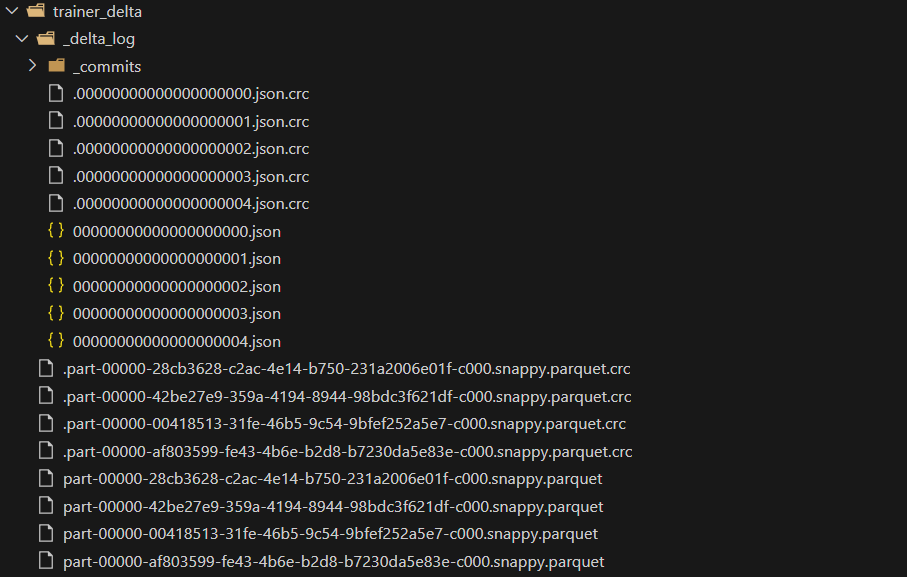Open .00000000000000000000.json.crc file

tap(191, 94)
